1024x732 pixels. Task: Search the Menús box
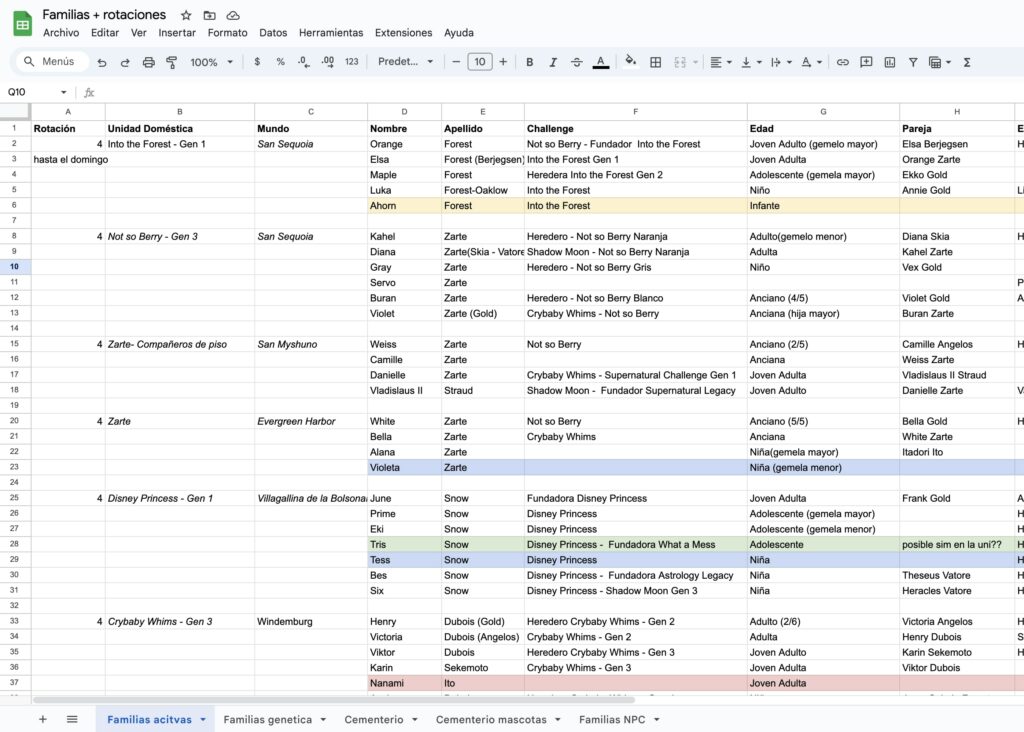[x=52, y=61]
